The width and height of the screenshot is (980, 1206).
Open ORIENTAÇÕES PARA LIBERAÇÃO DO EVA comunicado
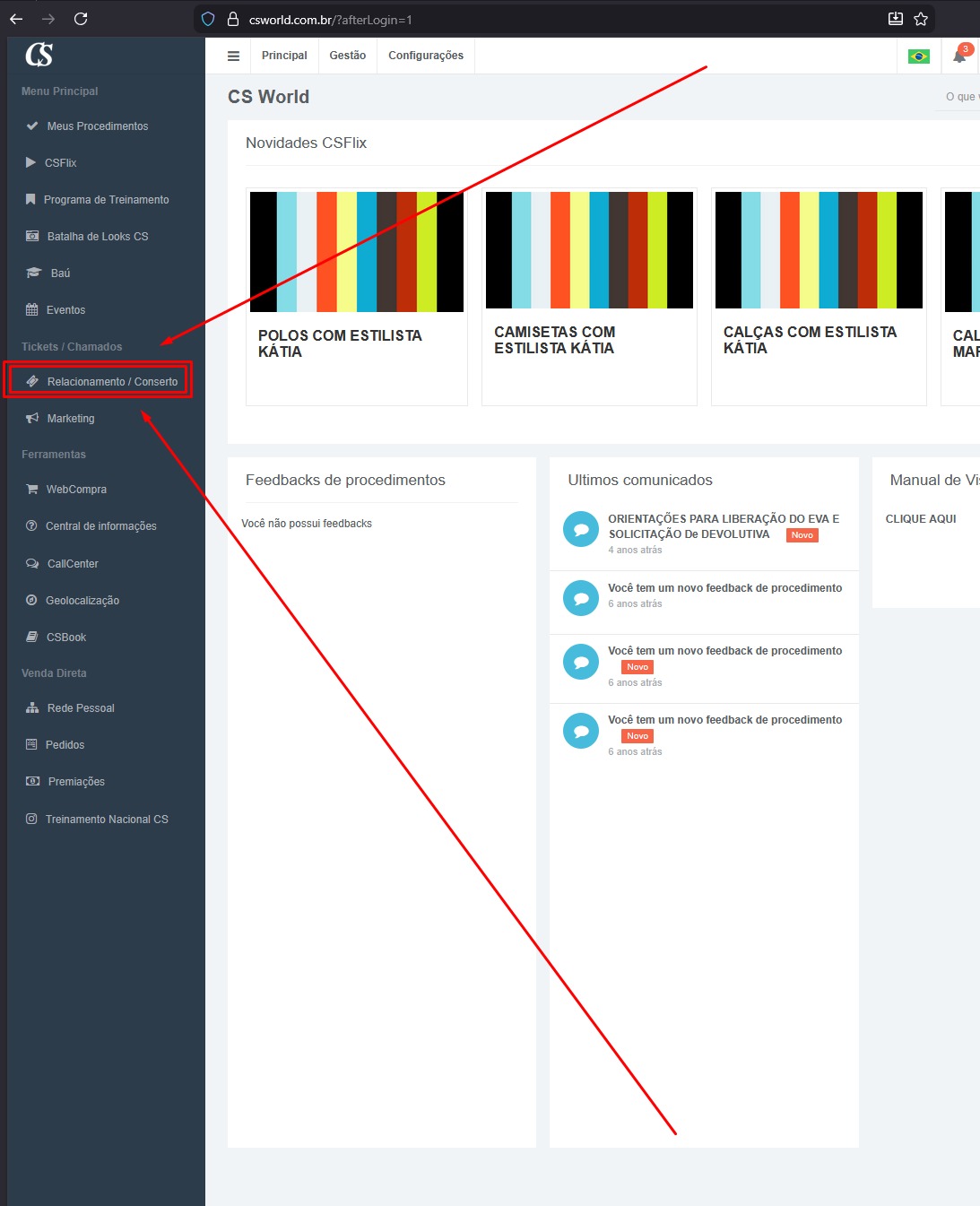(x=724, y=526)
